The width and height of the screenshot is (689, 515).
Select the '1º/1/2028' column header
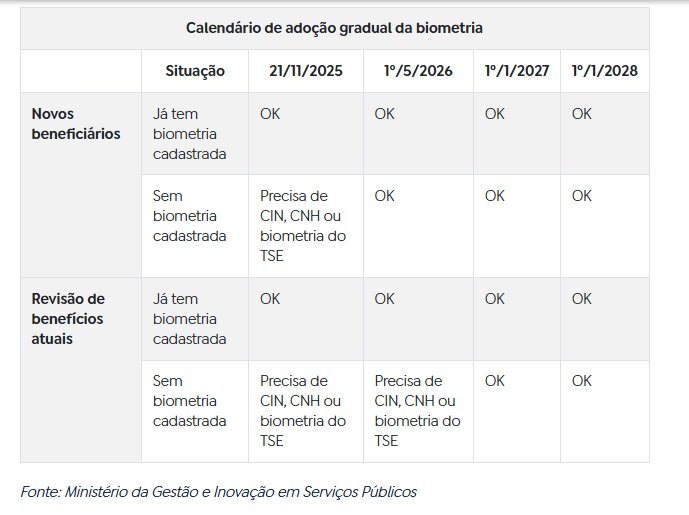(604, 71)
